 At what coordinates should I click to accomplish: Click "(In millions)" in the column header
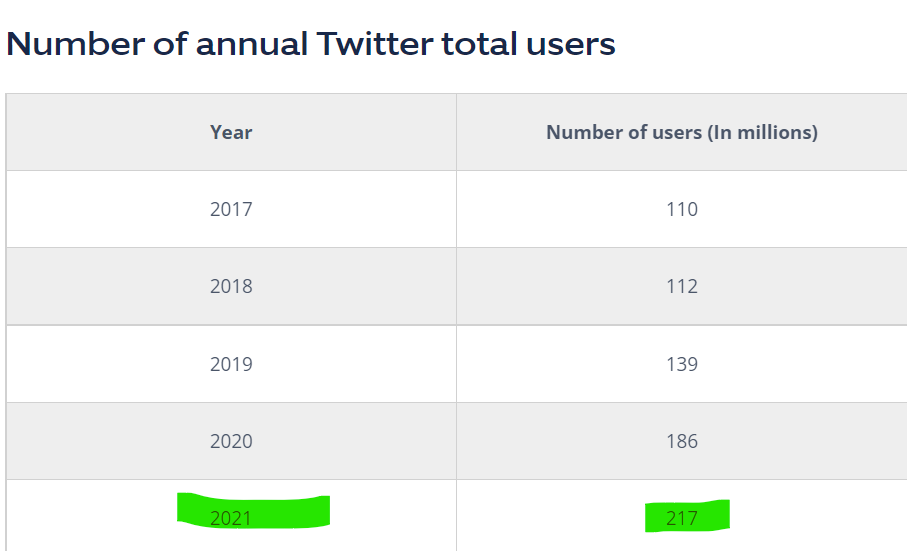(x=763, y=132)
